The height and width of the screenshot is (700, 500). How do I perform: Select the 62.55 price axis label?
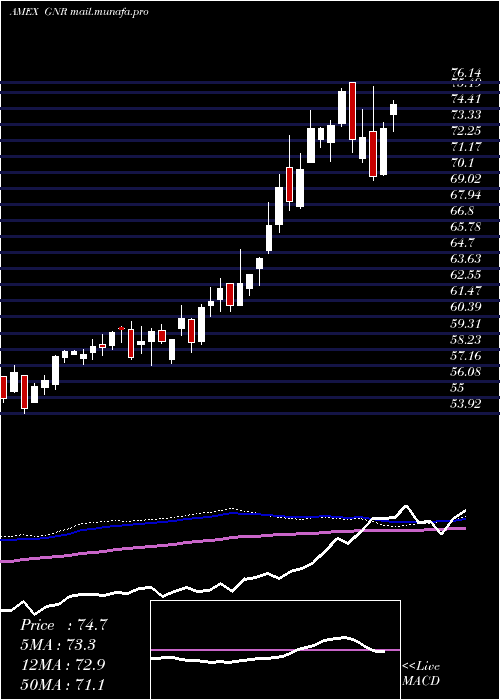(x=467, y=275)
